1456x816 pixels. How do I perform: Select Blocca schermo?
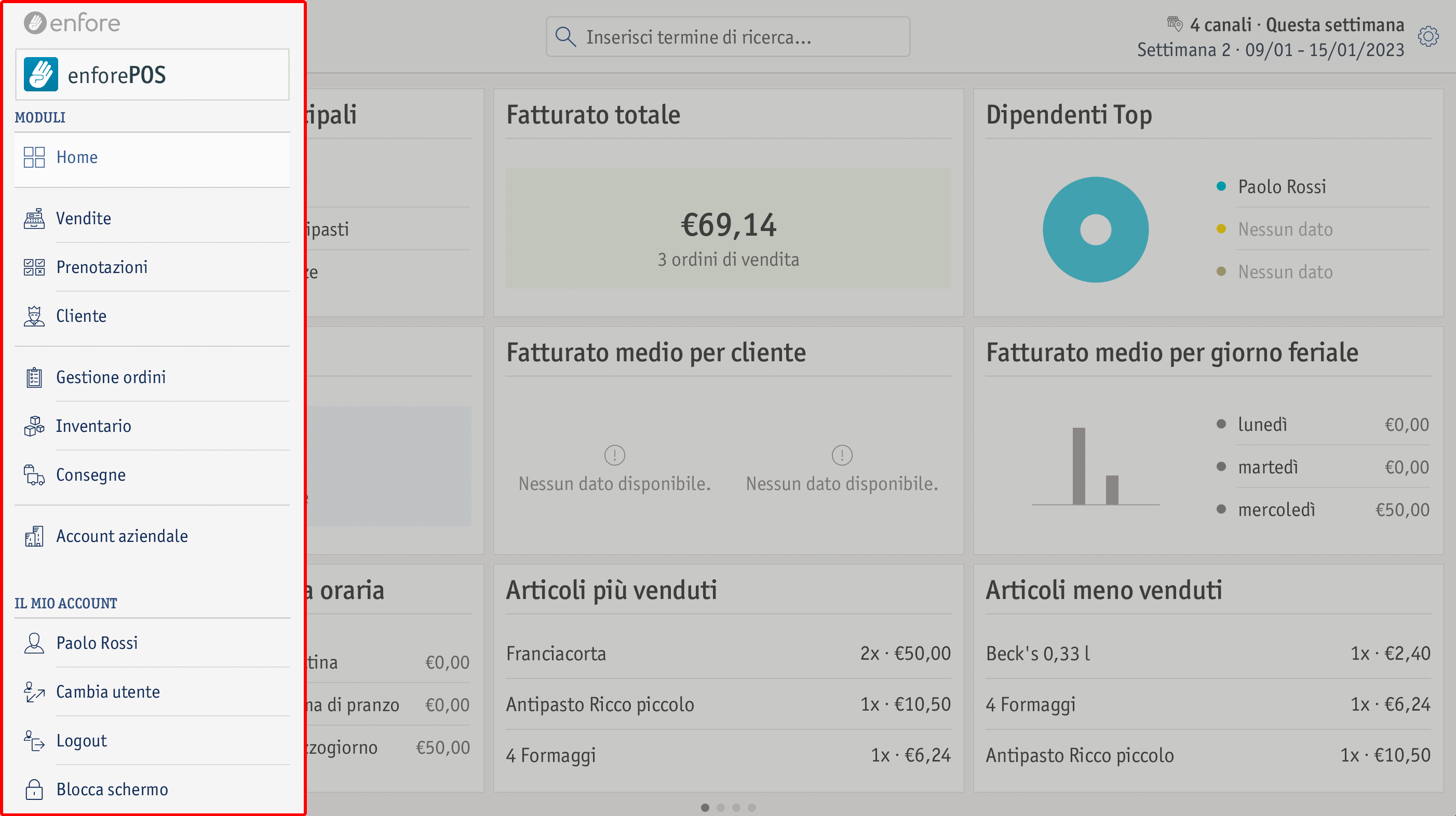point(152,790)
